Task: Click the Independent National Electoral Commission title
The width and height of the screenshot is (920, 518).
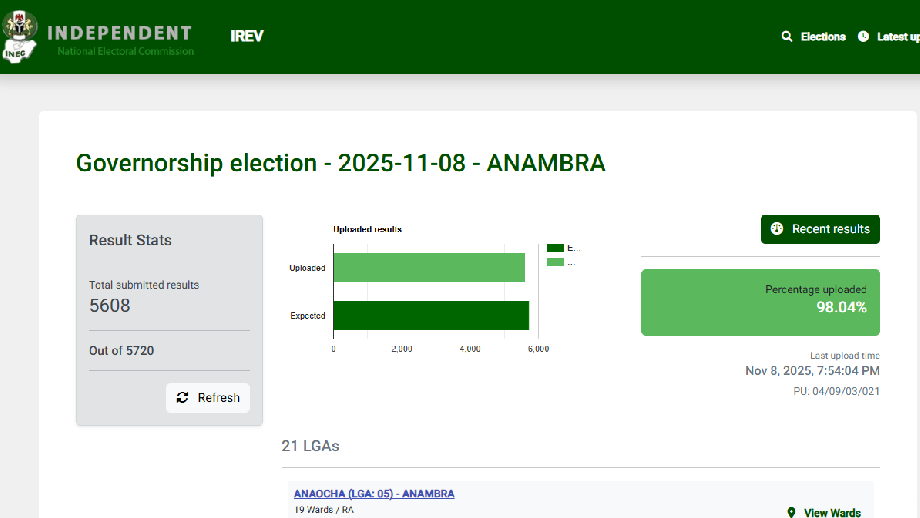Action: coord(119,38)
